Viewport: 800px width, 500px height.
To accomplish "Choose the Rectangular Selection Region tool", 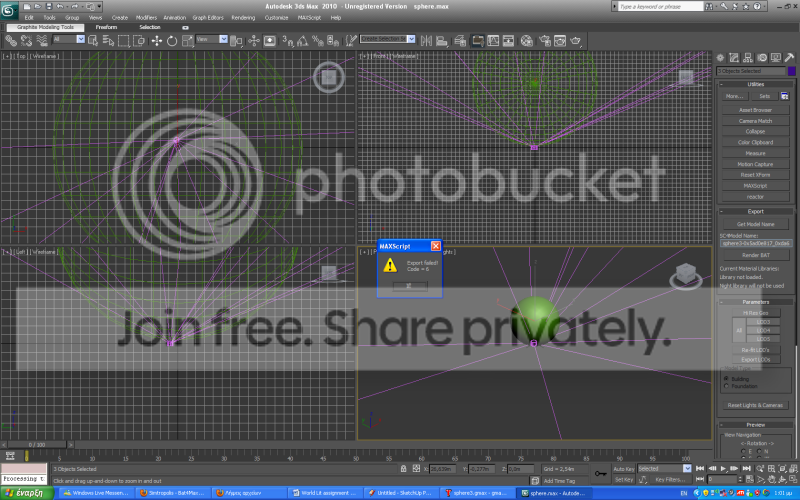I will pyautogui.click(x=123, y=40).
